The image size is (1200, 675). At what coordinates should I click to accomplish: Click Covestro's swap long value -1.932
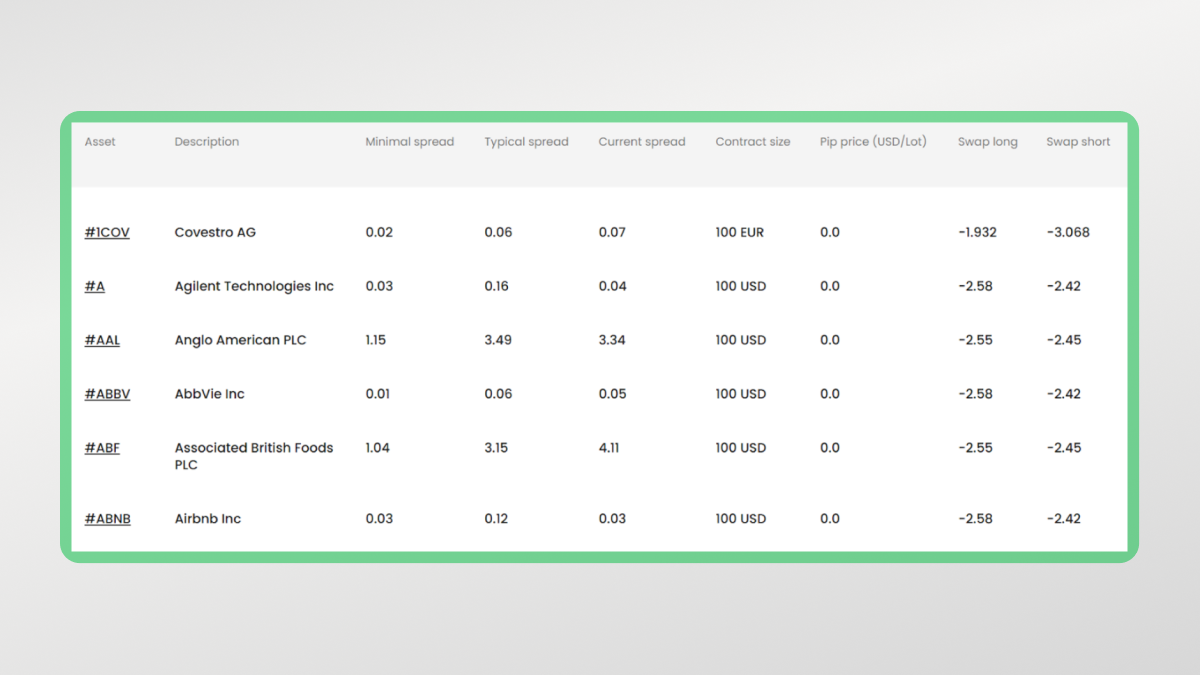[977, 232]
